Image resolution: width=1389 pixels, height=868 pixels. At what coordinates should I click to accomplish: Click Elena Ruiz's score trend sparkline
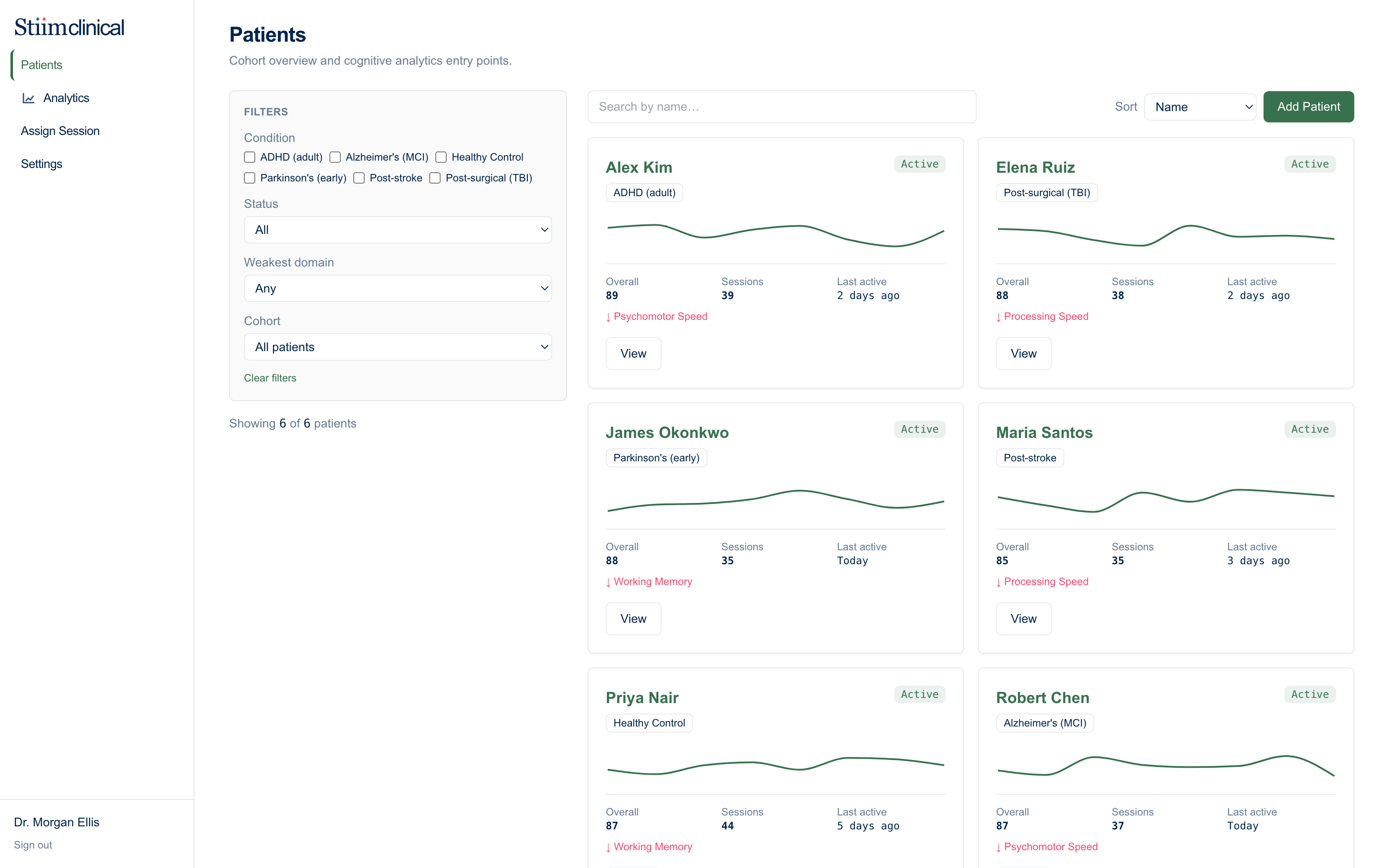[1166, 235]
